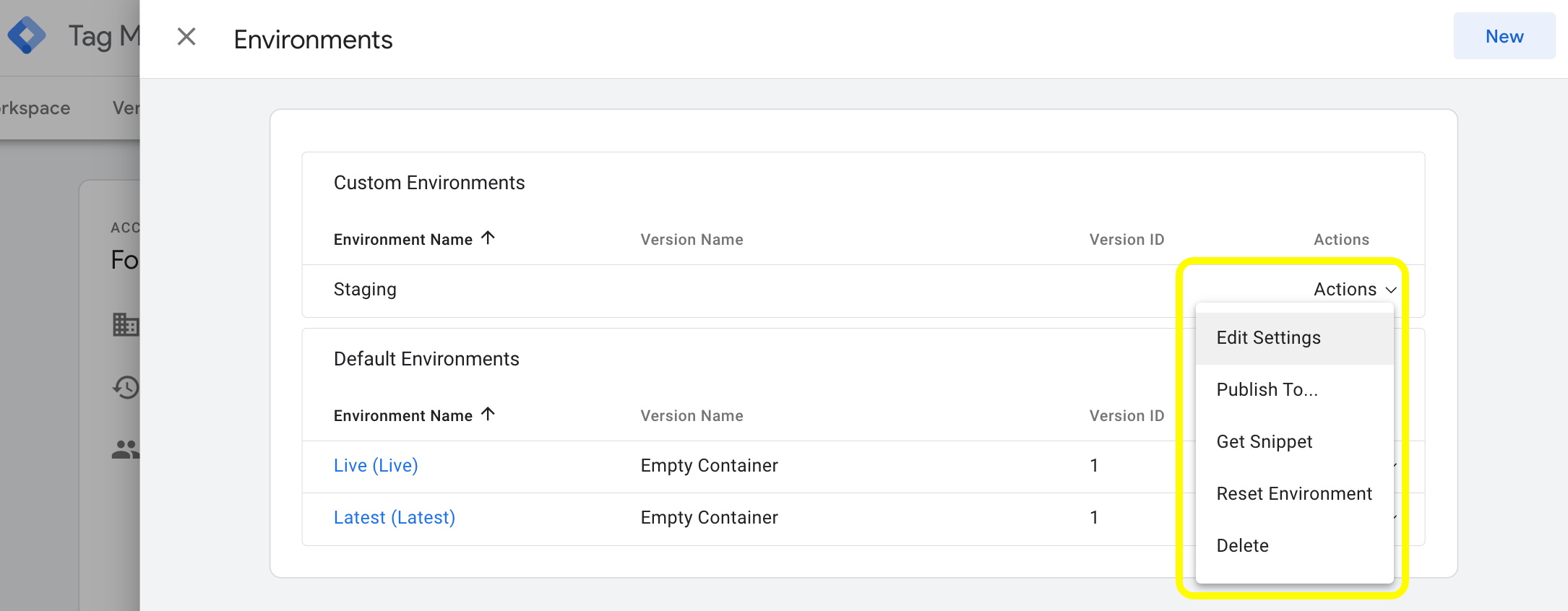1568x611 pixels.
Task: Click the Google Tag Manager logo
Action: (27, 35)
